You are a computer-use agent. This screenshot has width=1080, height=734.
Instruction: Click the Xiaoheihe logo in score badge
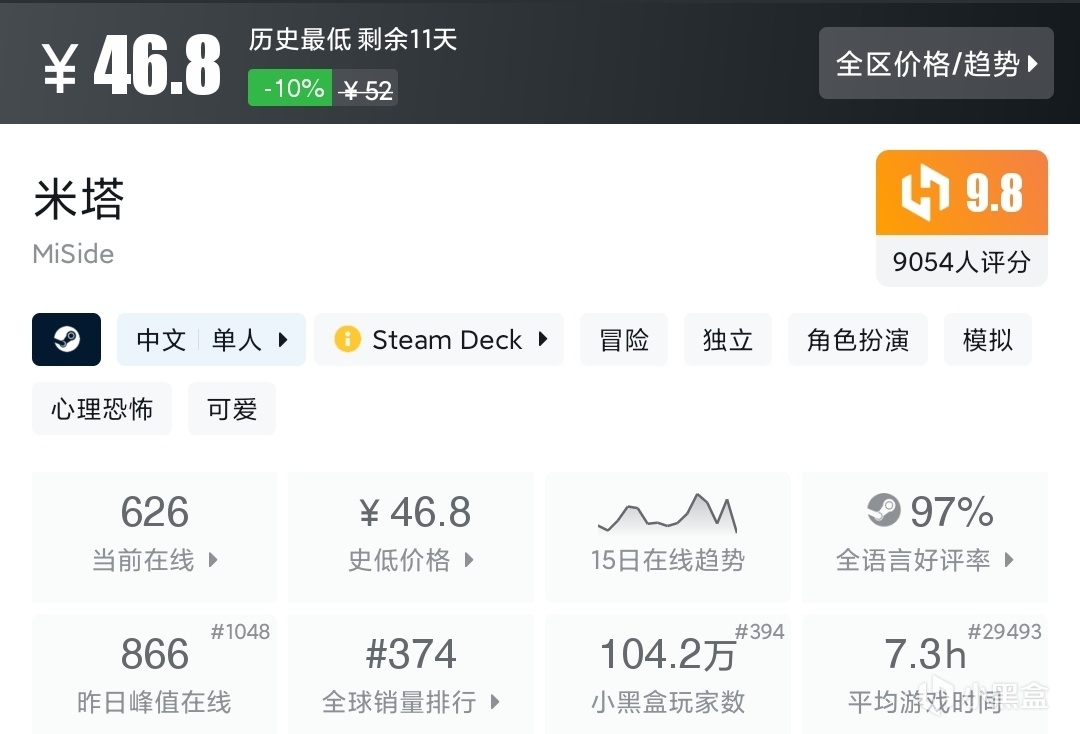925,192
